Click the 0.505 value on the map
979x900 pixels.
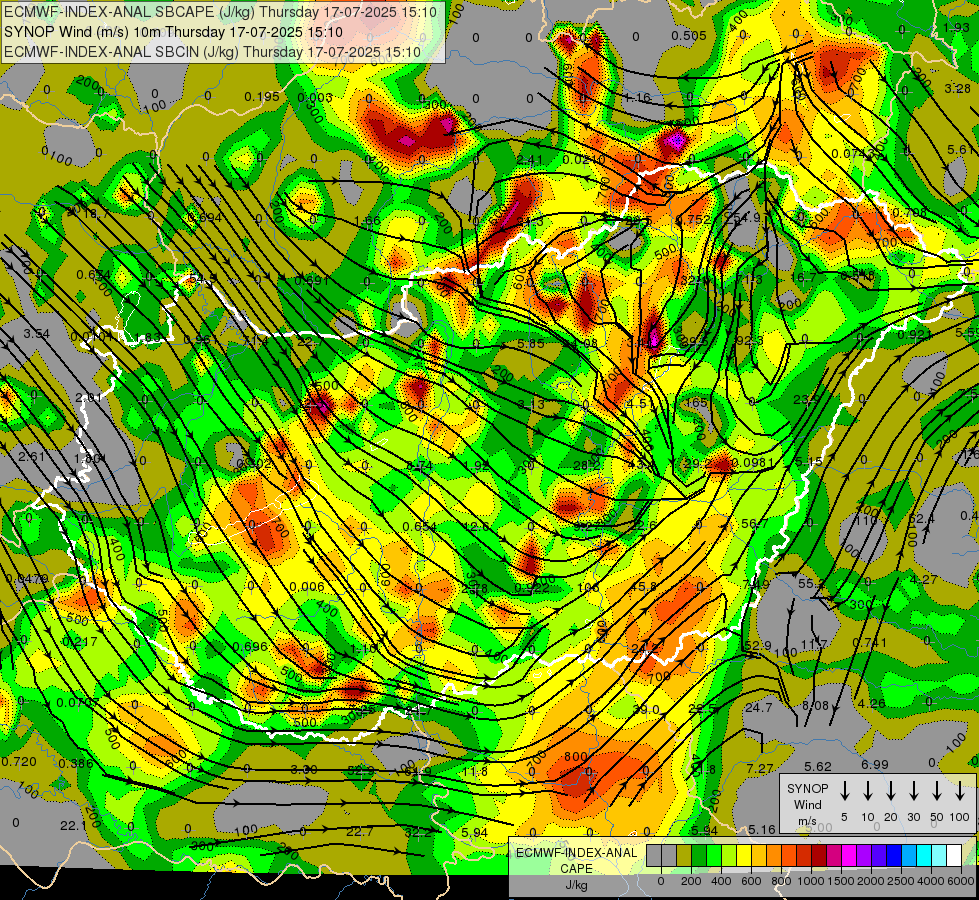click(689, 36)
